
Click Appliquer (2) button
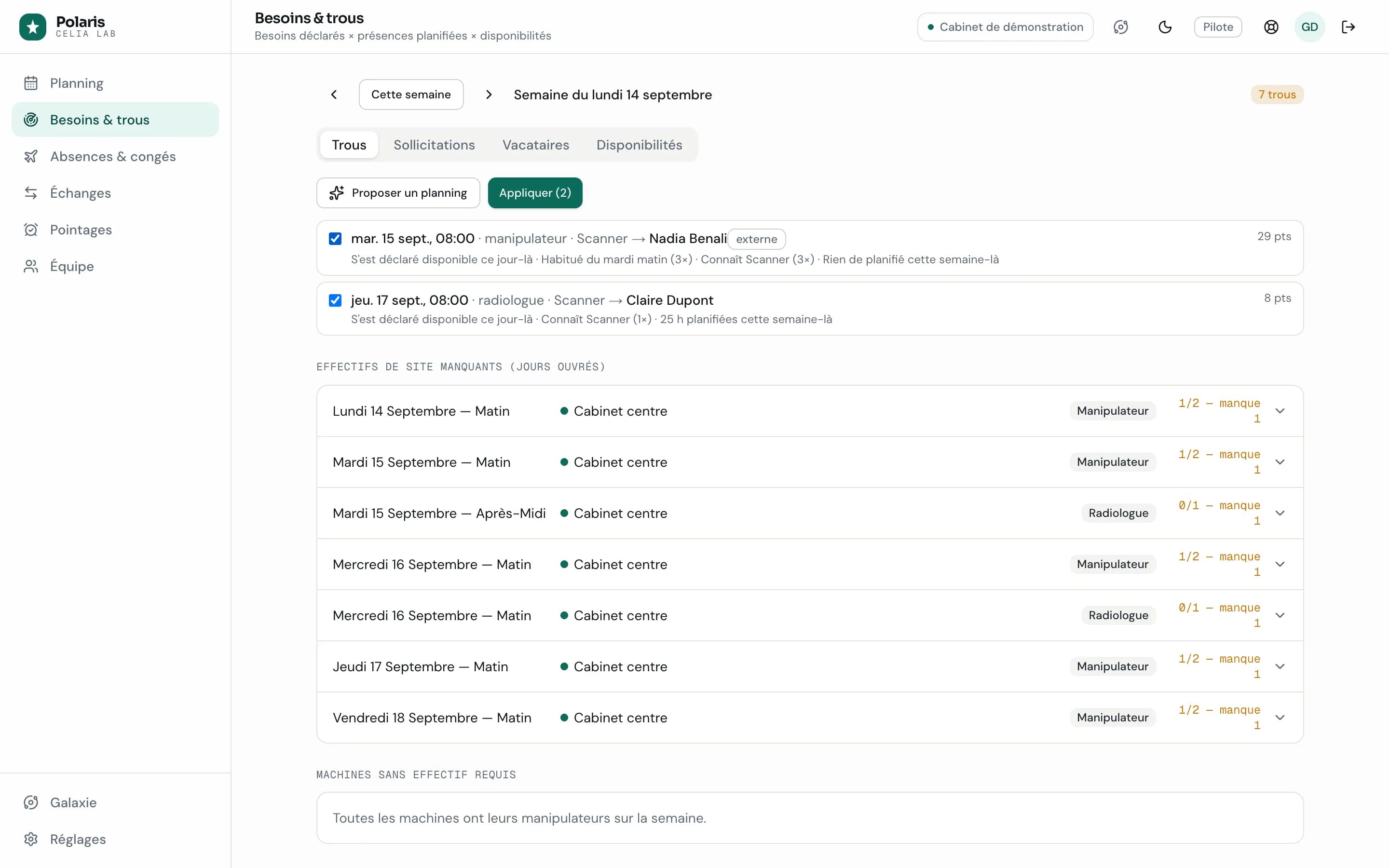click(x=535, y=193)
